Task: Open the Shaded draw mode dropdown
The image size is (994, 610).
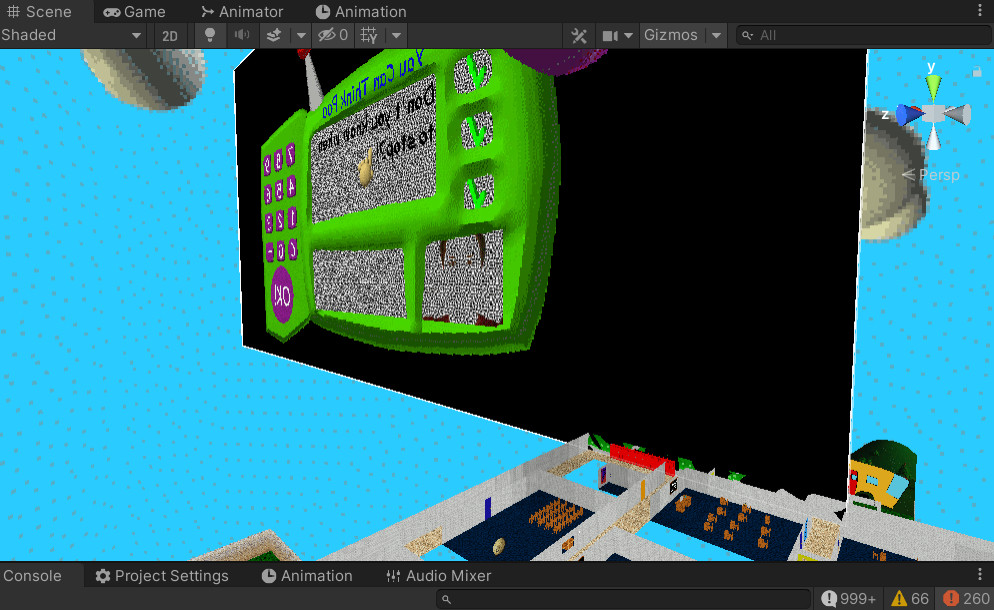Action: pos(72,35)
